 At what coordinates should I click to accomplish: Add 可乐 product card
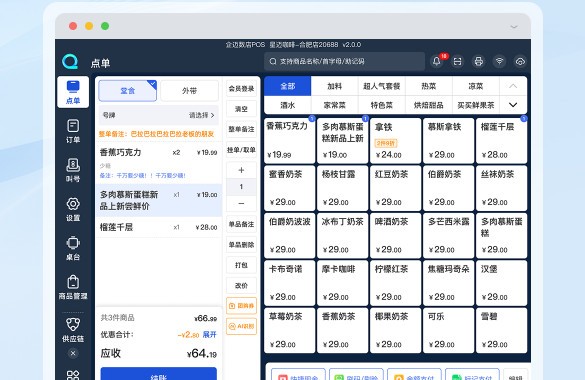point(448,330)
